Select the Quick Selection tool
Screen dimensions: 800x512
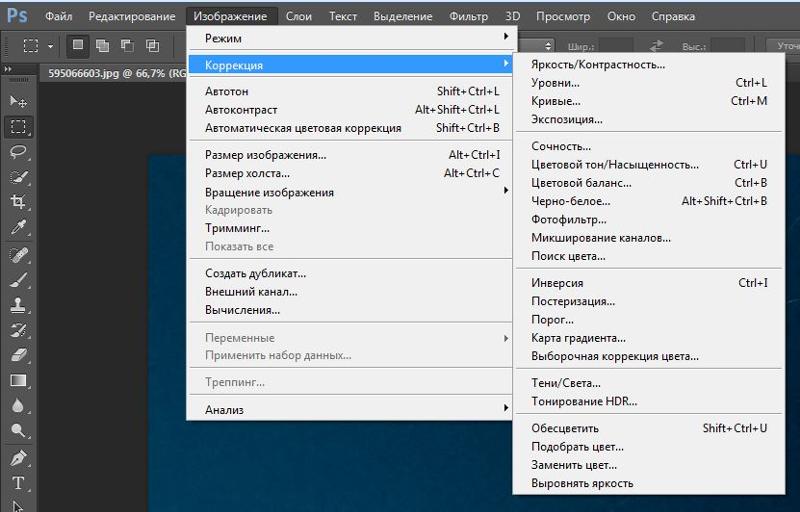coord(18,177)
